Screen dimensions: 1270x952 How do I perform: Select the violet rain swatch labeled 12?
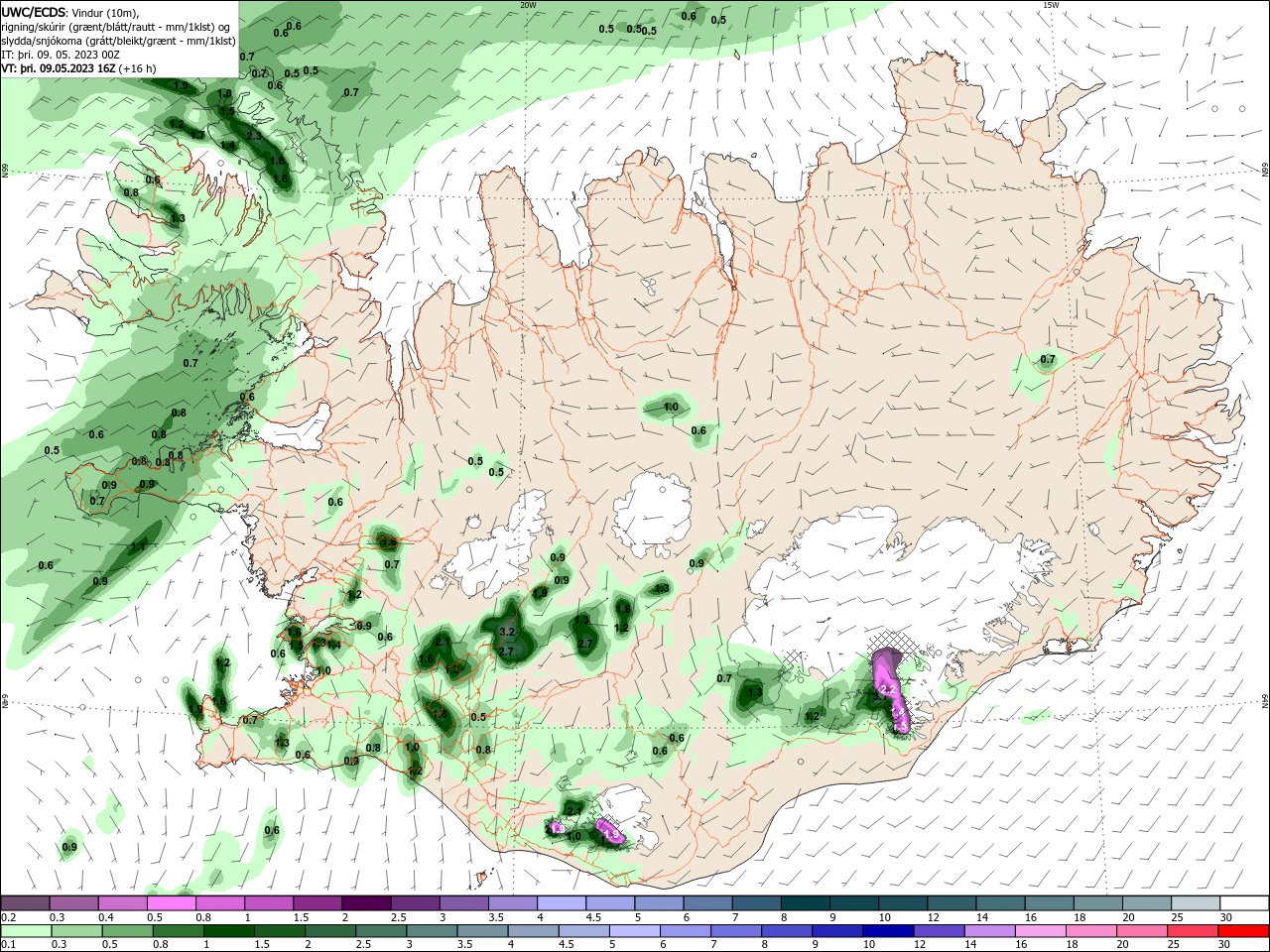[x=940, y=931]
